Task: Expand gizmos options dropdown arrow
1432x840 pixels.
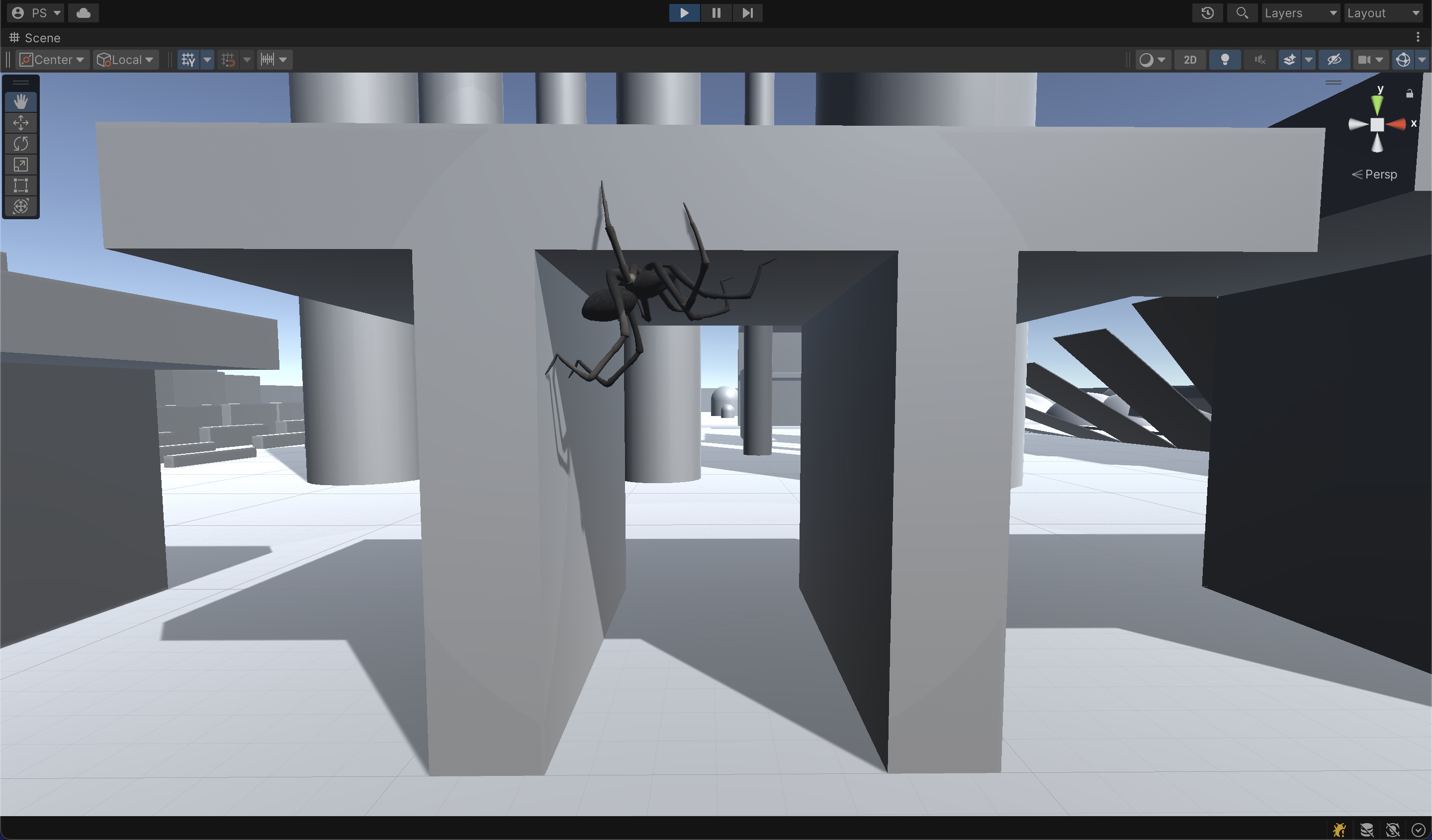Action: (x=1422, y=60)
